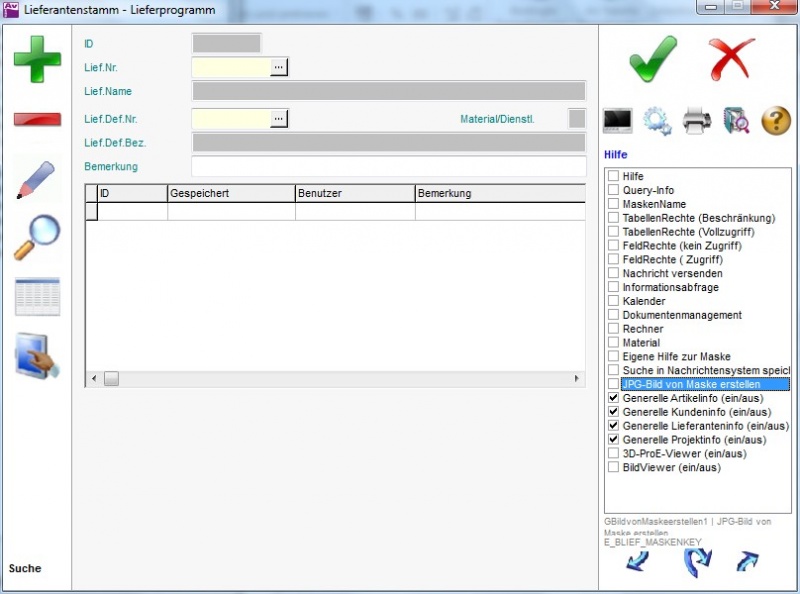The image size is (800, 594).
Task: Confirm with the green checkmark icon
Action: point(653,59)
